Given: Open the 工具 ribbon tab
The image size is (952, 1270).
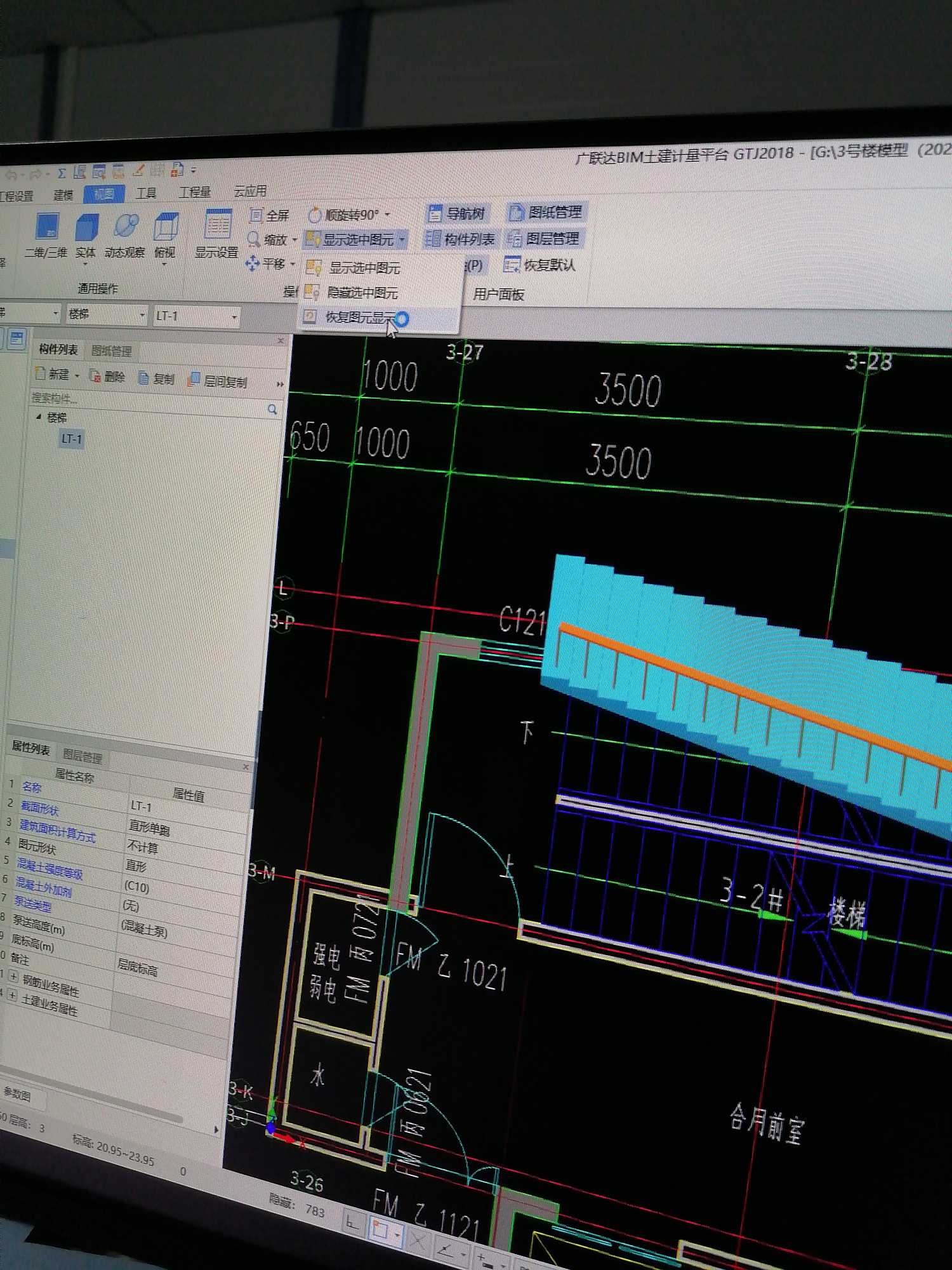Looking at the screenshot, I should pyautogui.click(x=146, y=193).
